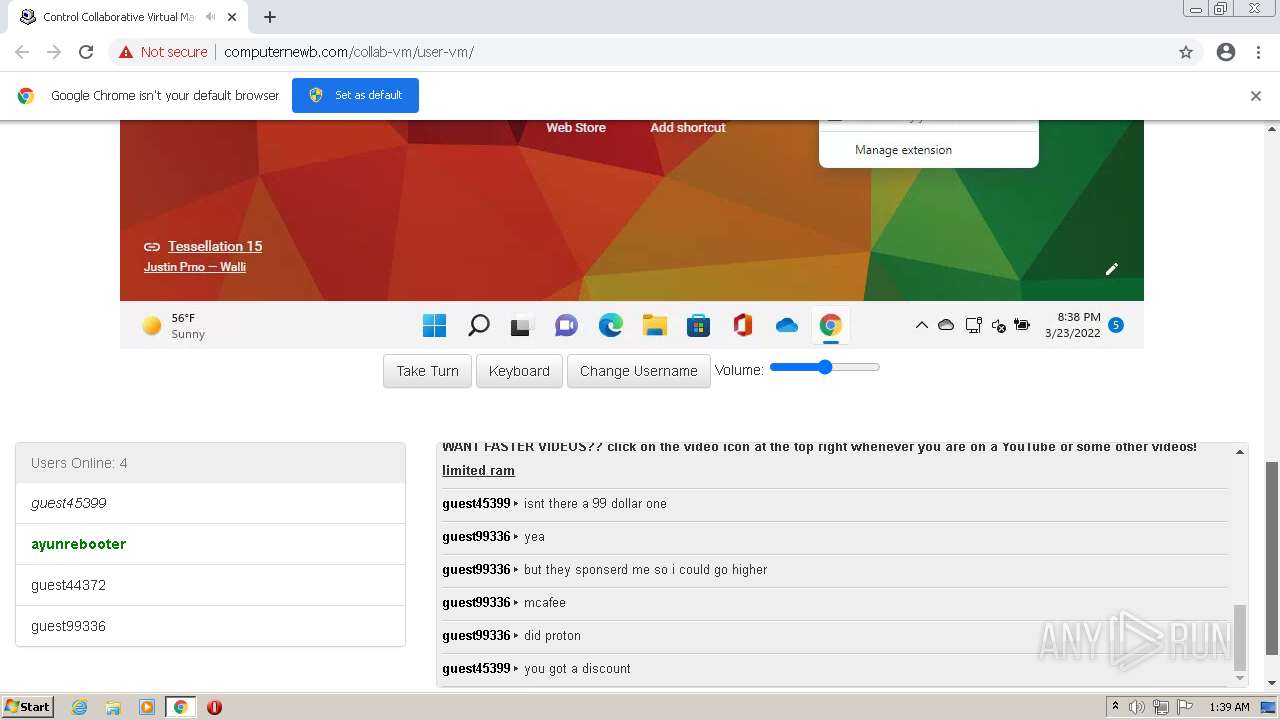
Task: Select user ayunrebooter in users list
Action: coord(210,544)
